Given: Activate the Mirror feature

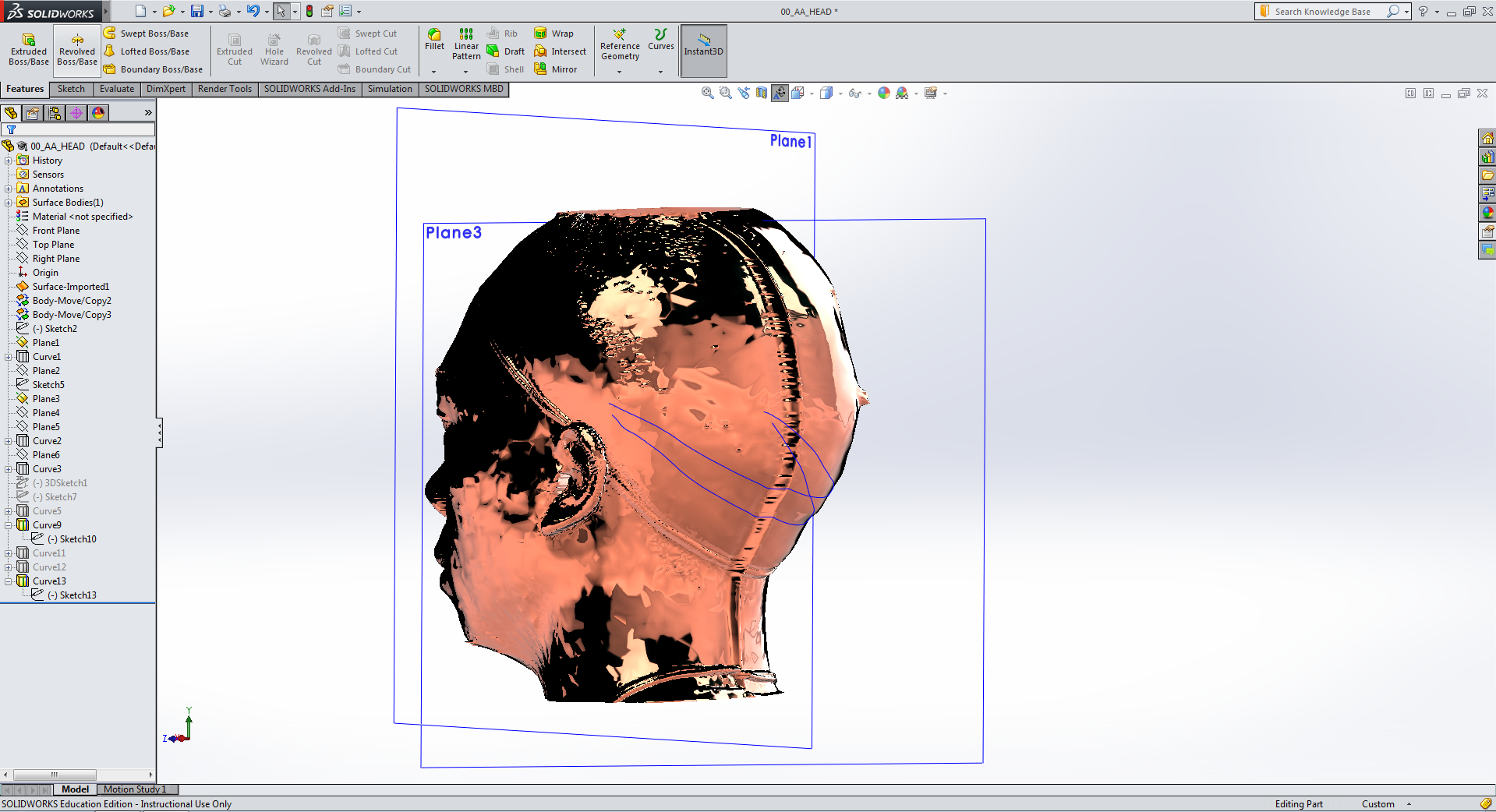Looking at the screenshot, I should [556, 69].
